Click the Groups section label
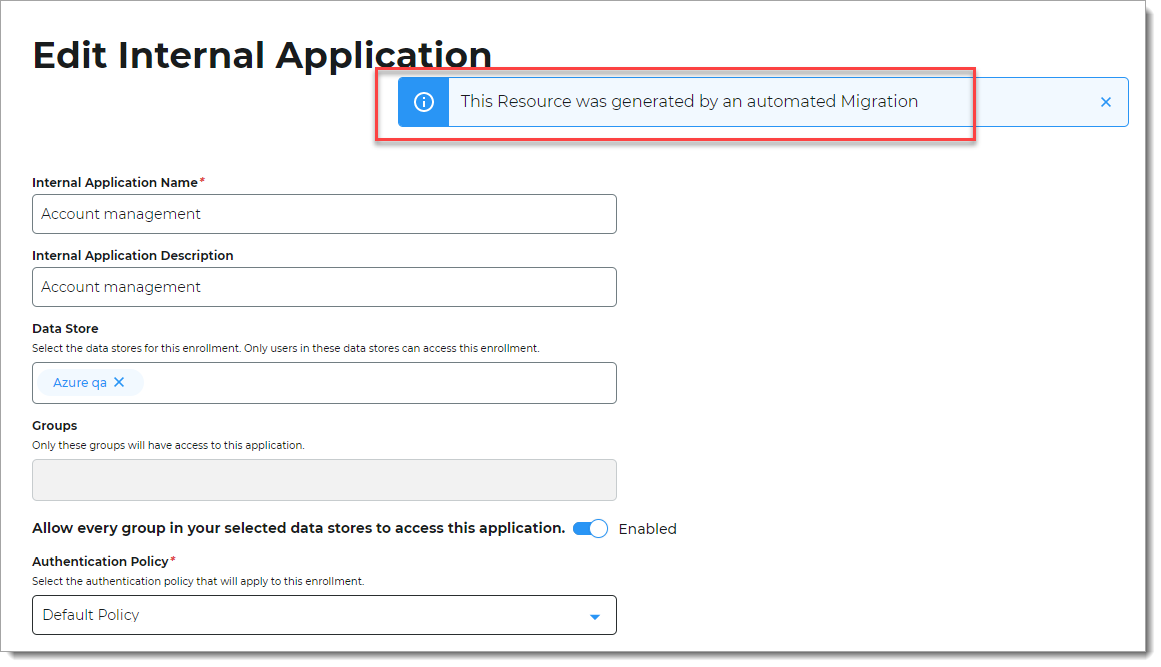This screenshot has width=1161, height=667. coord(55,425)
